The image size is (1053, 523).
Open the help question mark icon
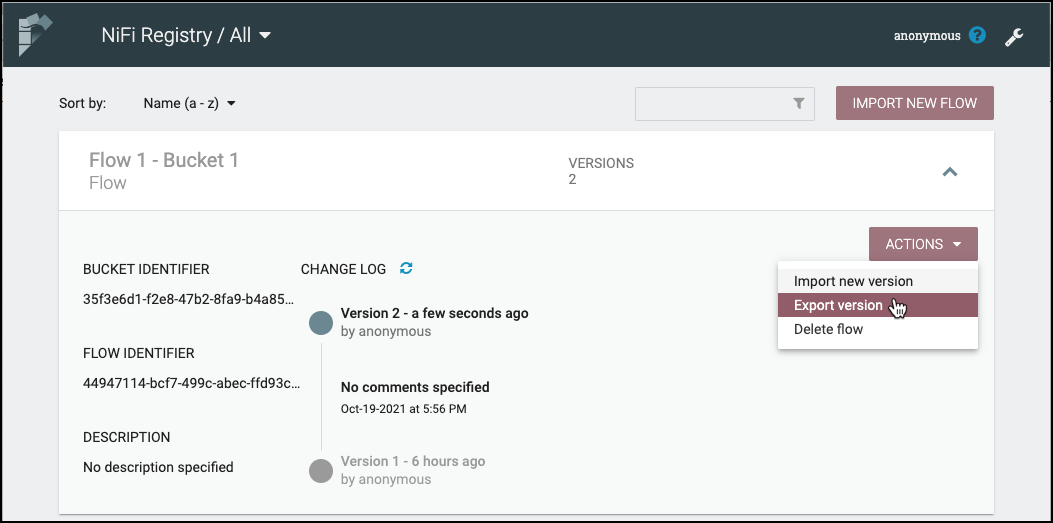click(978, 36)
